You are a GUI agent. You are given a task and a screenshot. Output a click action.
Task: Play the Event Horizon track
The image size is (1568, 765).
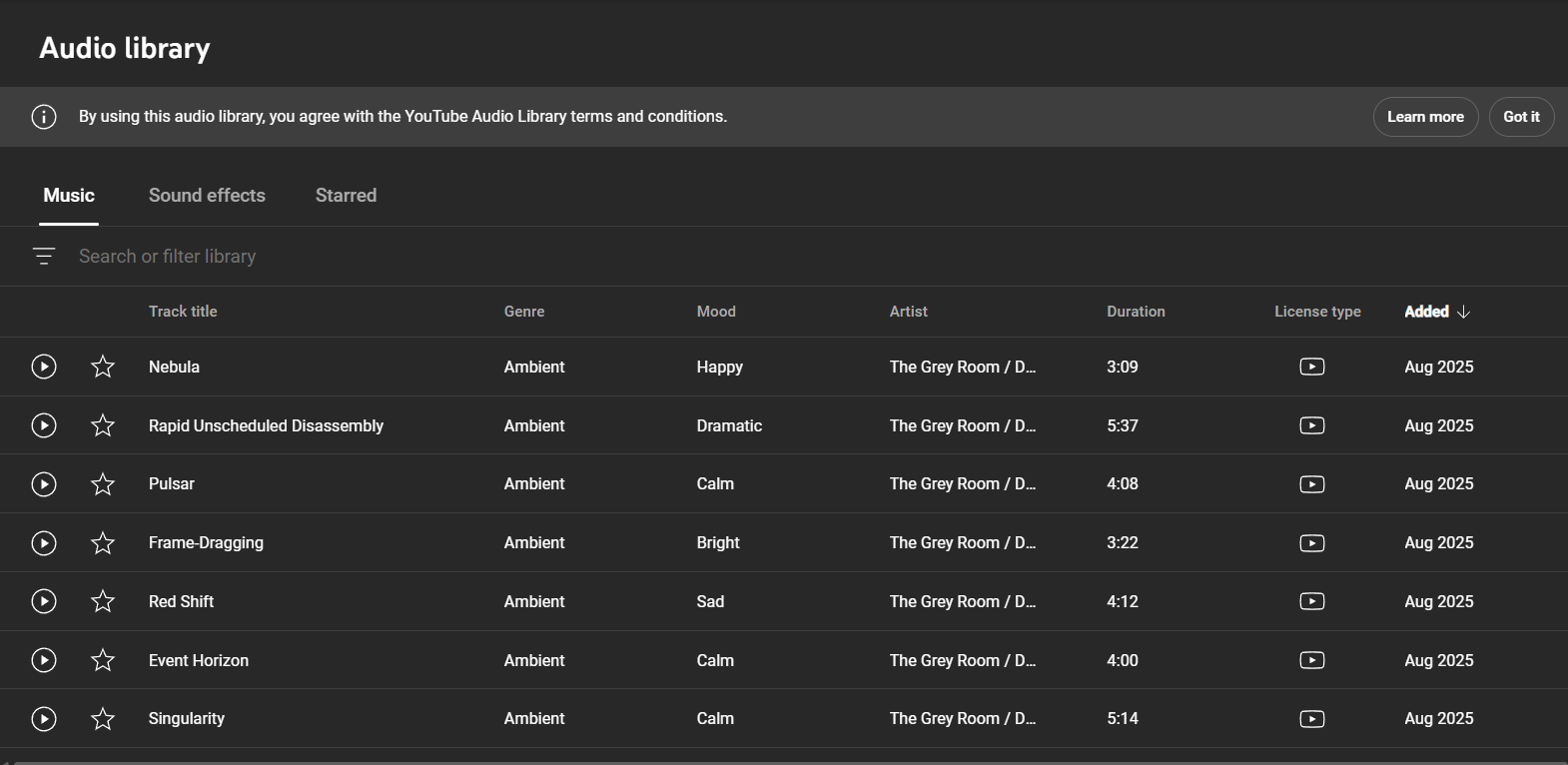44,660
